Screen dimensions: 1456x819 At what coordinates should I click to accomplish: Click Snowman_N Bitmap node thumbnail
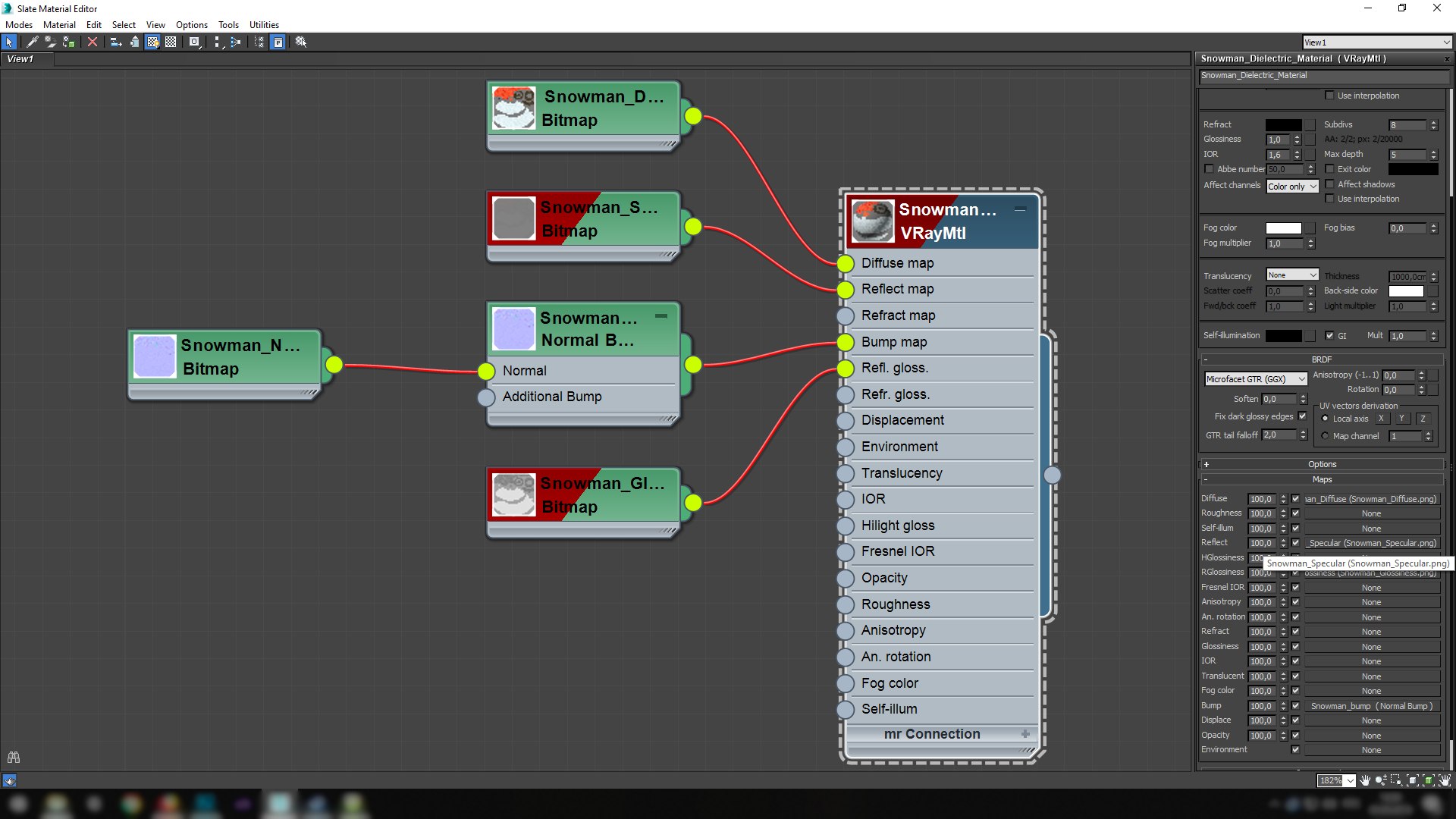tap(155, 356)
